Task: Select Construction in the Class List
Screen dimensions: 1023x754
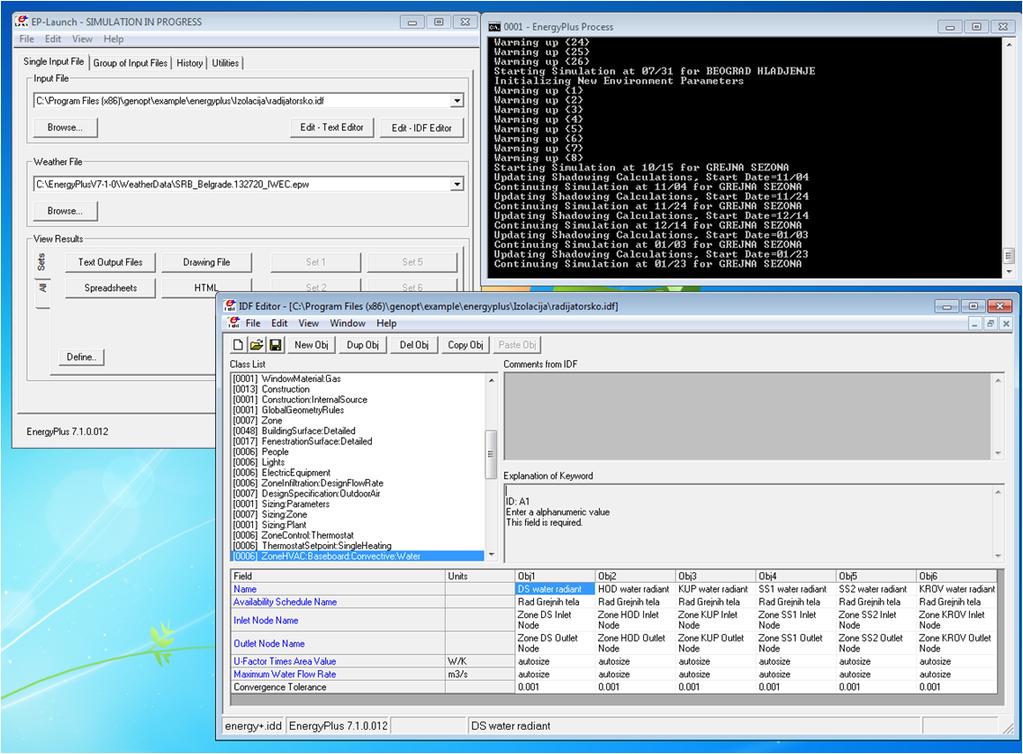Action: pyautogui.click(x=286, y=389)
